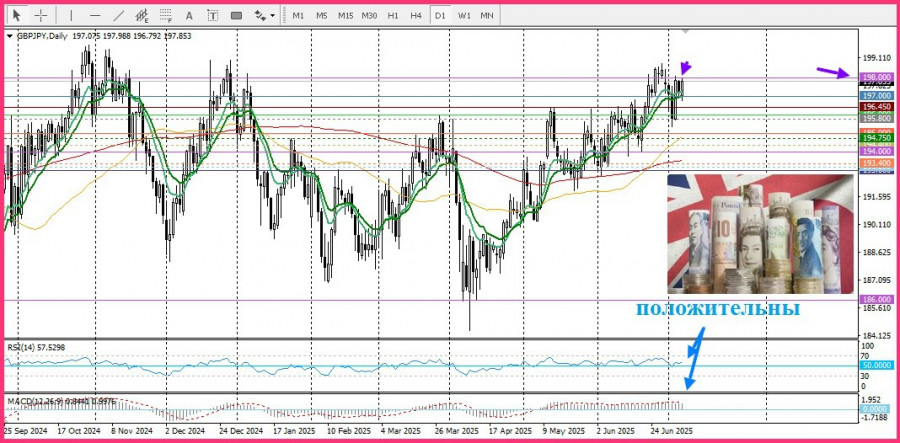
Task: Click the 188.625 price scale value
Action: coord(876,252)
